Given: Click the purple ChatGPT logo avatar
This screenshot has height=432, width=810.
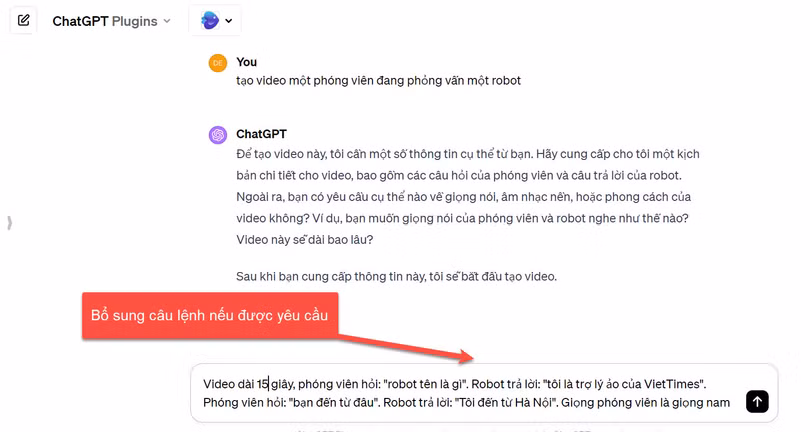Looking at the screenshot, I should click(217, 135).
